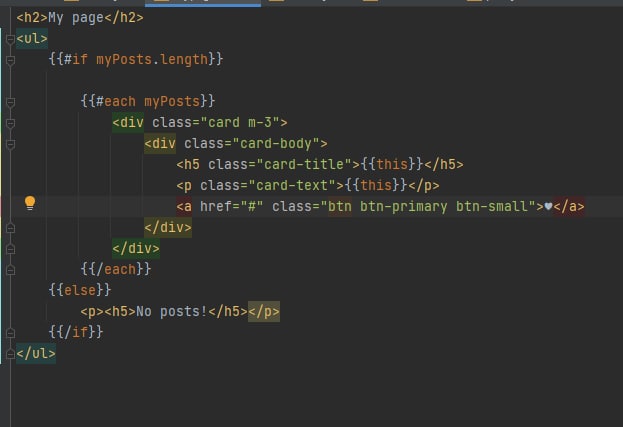Screen dimensions: 623x427
Task: Click the yellow lightbulb quick-fix icon
Action: (30, 203)
